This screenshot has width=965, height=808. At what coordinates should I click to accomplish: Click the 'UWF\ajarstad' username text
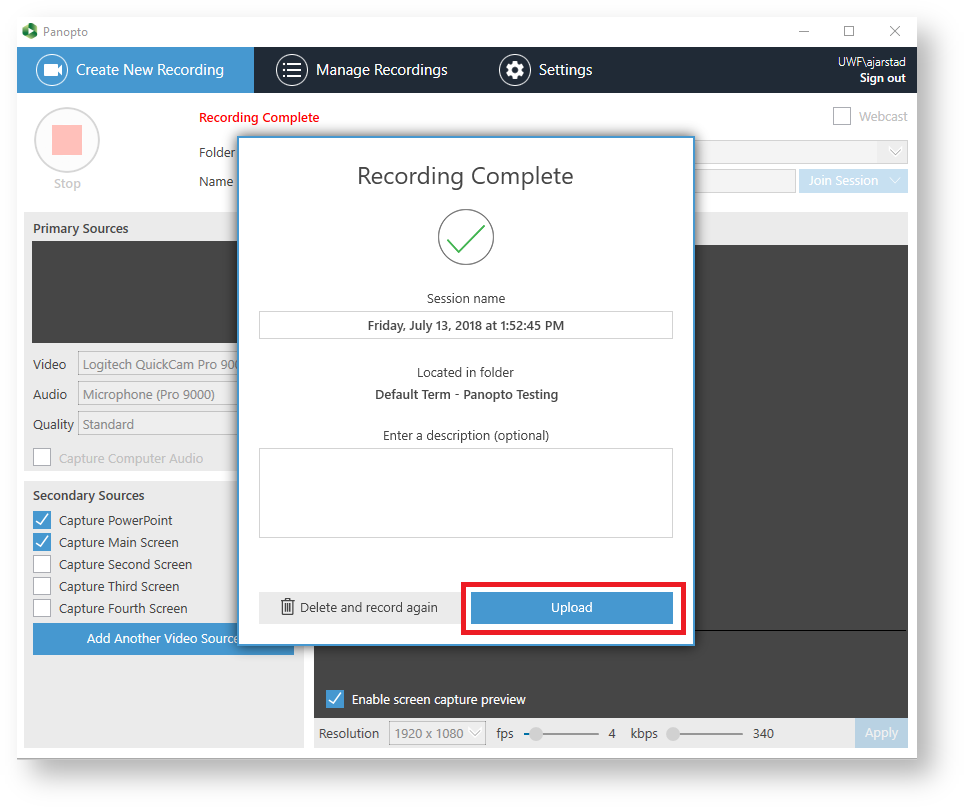point(871,62)
